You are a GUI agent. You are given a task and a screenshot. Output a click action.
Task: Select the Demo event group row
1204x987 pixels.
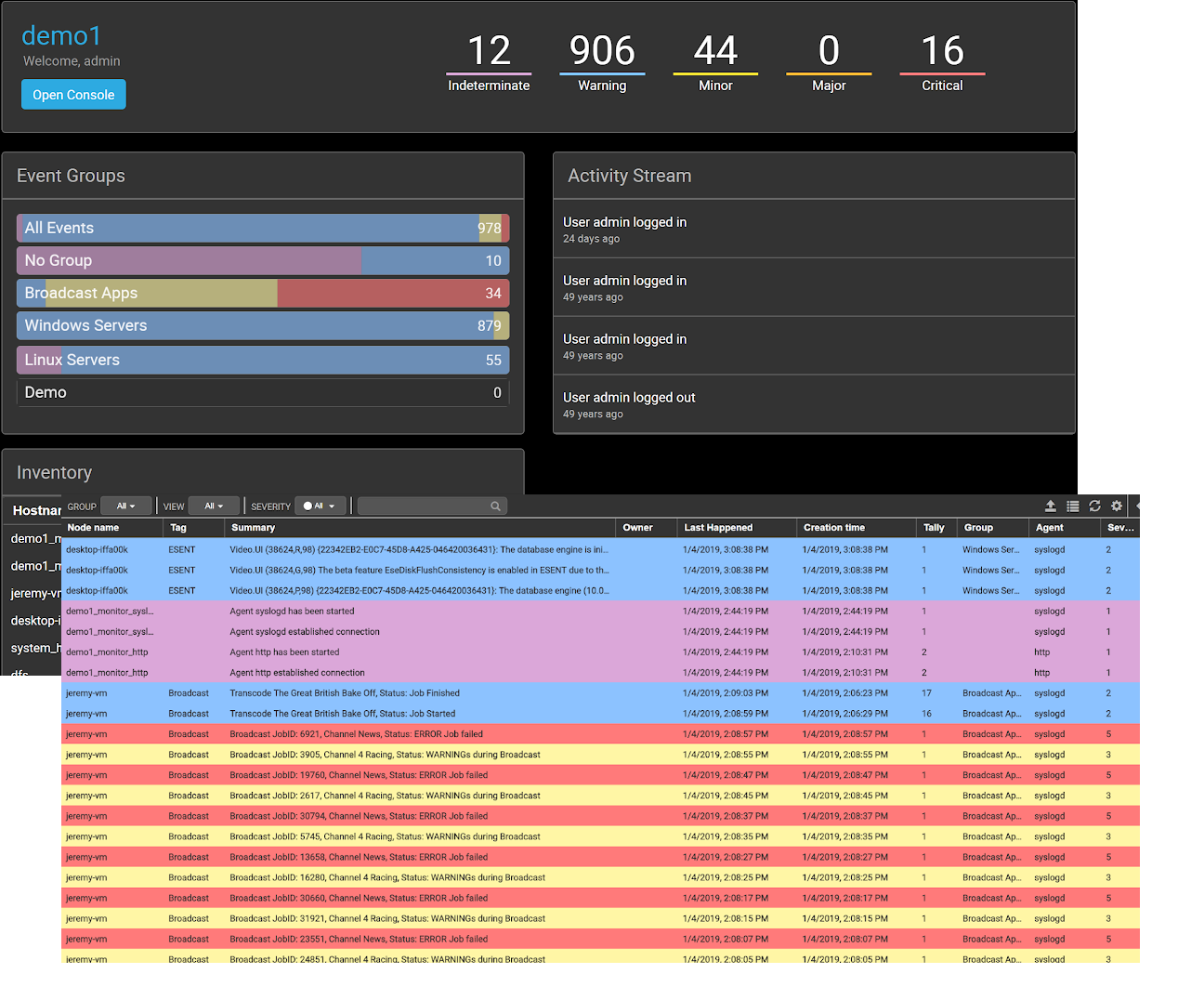coord(263,392)
